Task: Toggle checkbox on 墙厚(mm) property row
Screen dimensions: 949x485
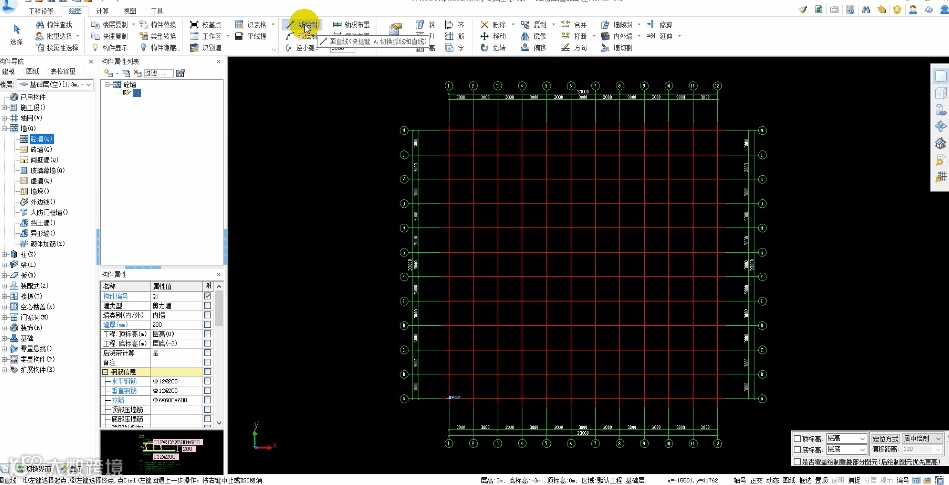Action: coord(208,325)
